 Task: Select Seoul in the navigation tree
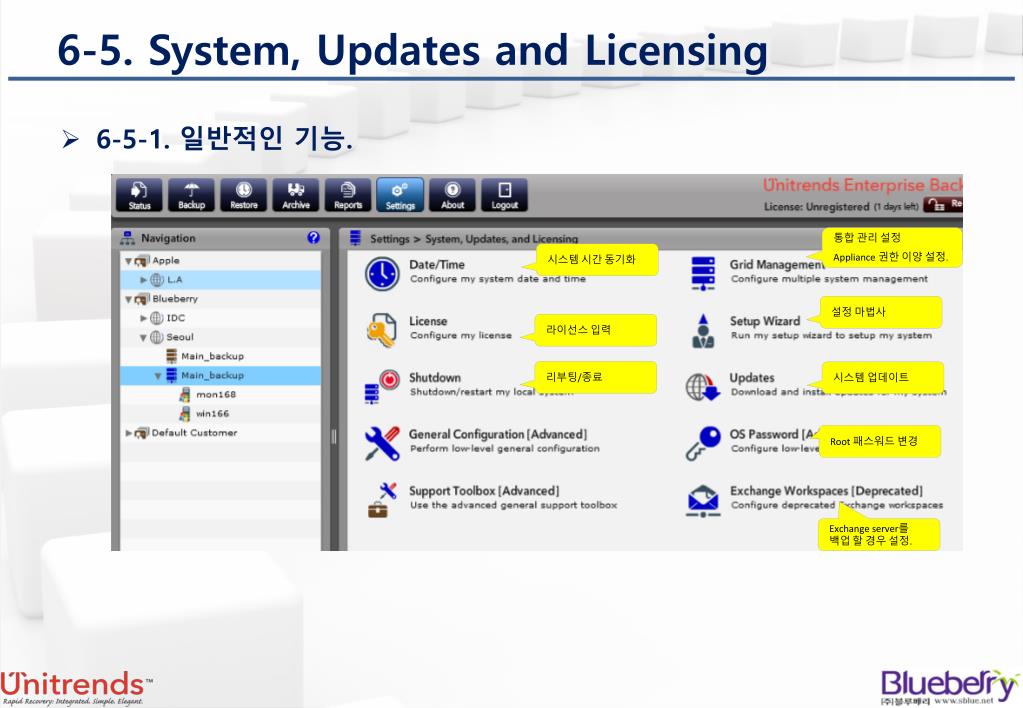(x=179, y=337)
